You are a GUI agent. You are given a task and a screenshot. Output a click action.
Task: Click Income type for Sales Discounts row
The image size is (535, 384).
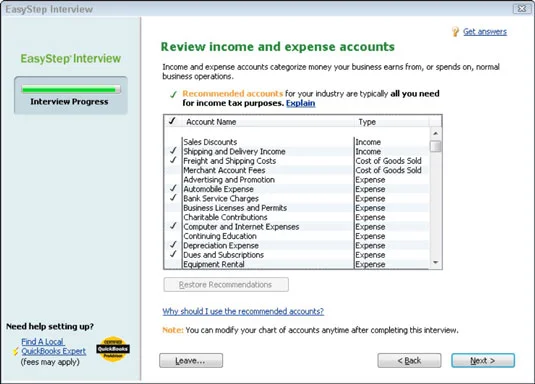[x=368, y=142]
